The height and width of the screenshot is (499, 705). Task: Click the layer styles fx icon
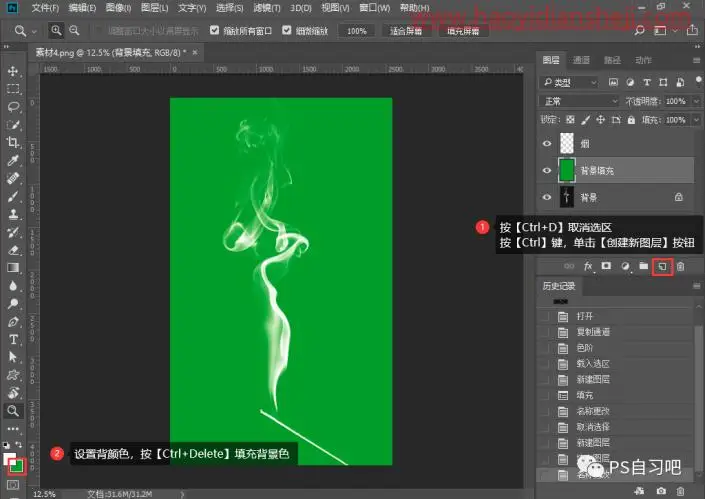588,266
